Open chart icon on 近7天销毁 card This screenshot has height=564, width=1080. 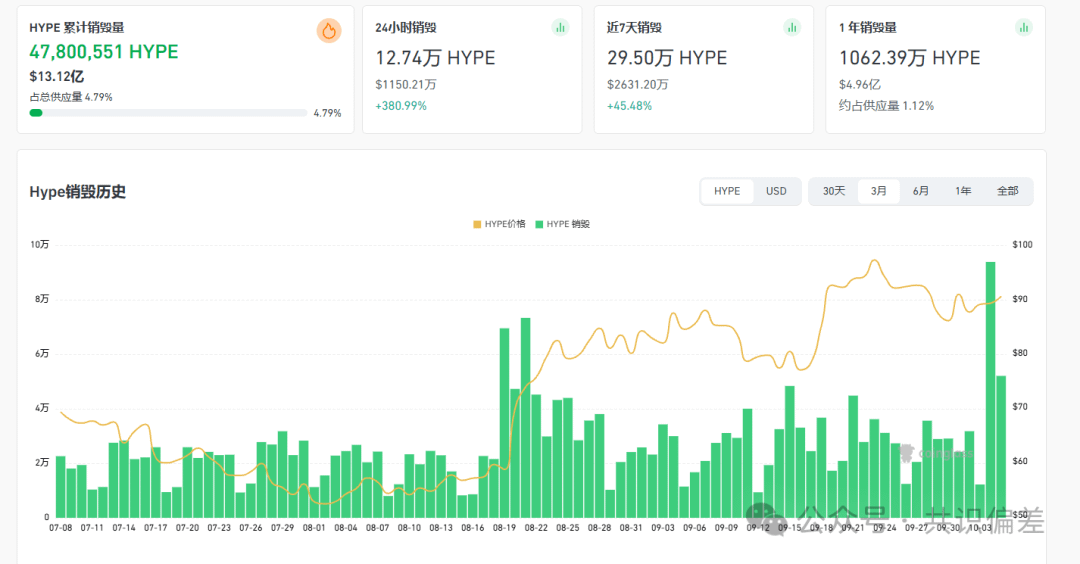pos(792,28)
